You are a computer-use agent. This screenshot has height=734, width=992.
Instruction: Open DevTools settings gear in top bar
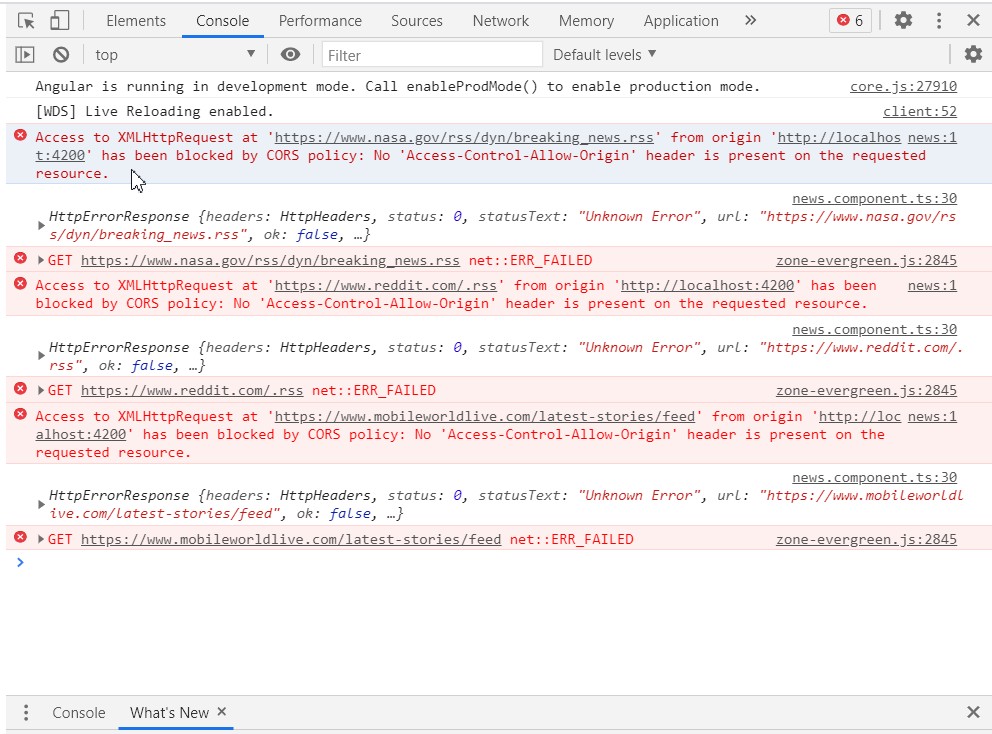point(903,21)
